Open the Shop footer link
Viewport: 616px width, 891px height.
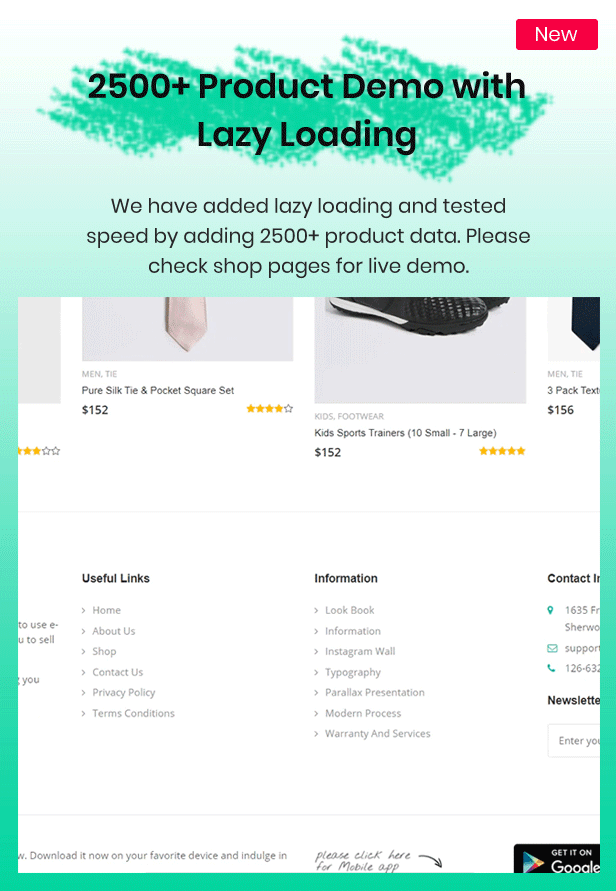point(104,651)
